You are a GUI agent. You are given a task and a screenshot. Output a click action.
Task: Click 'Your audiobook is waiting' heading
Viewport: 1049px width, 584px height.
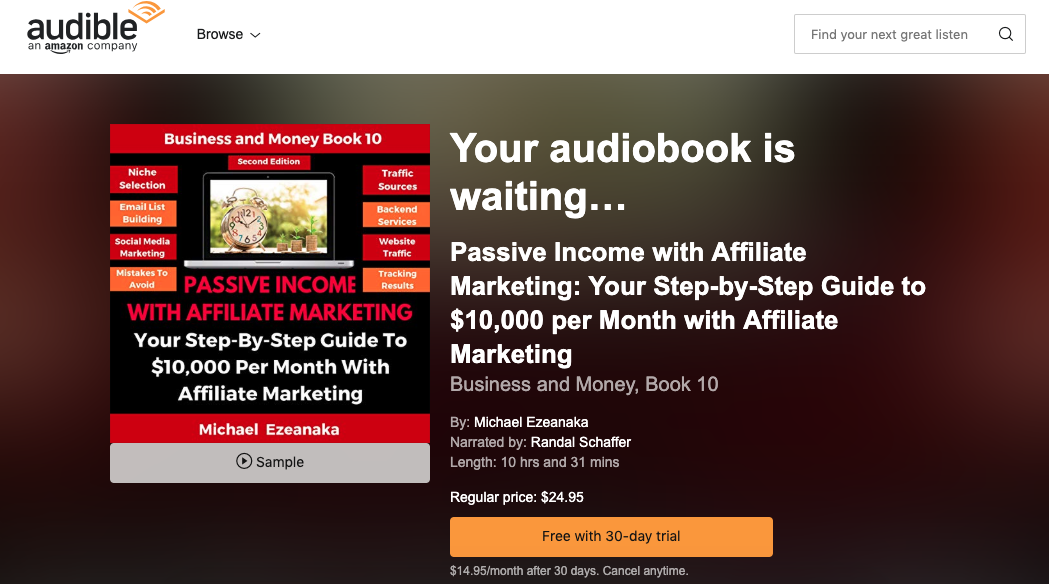[x=622, y=172]
